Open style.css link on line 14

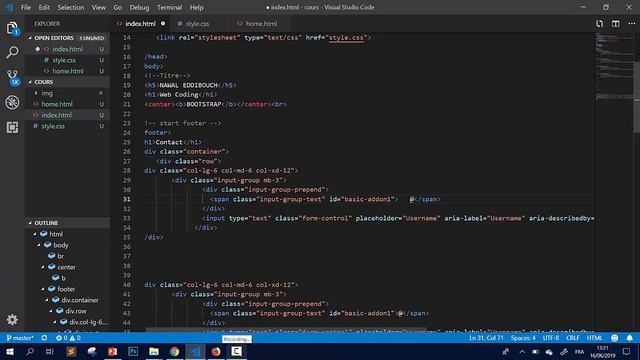[x=346, y=38]
